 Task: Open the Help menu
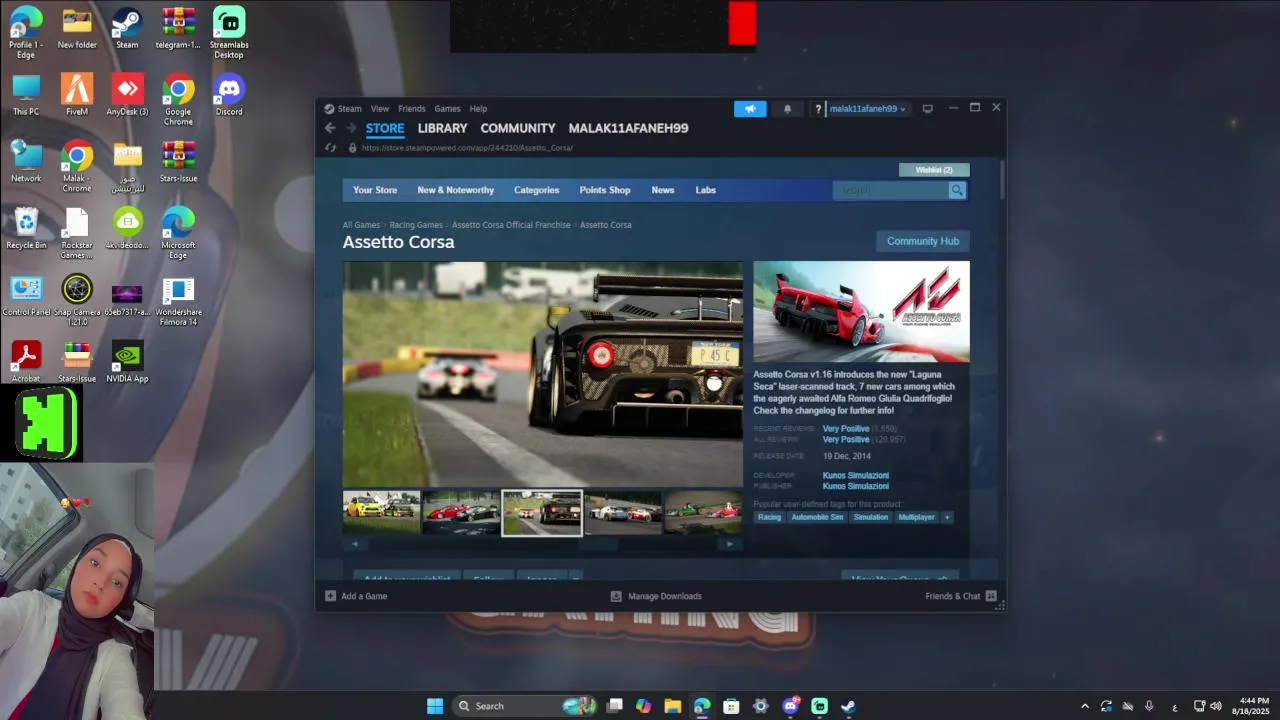[479, 109]
